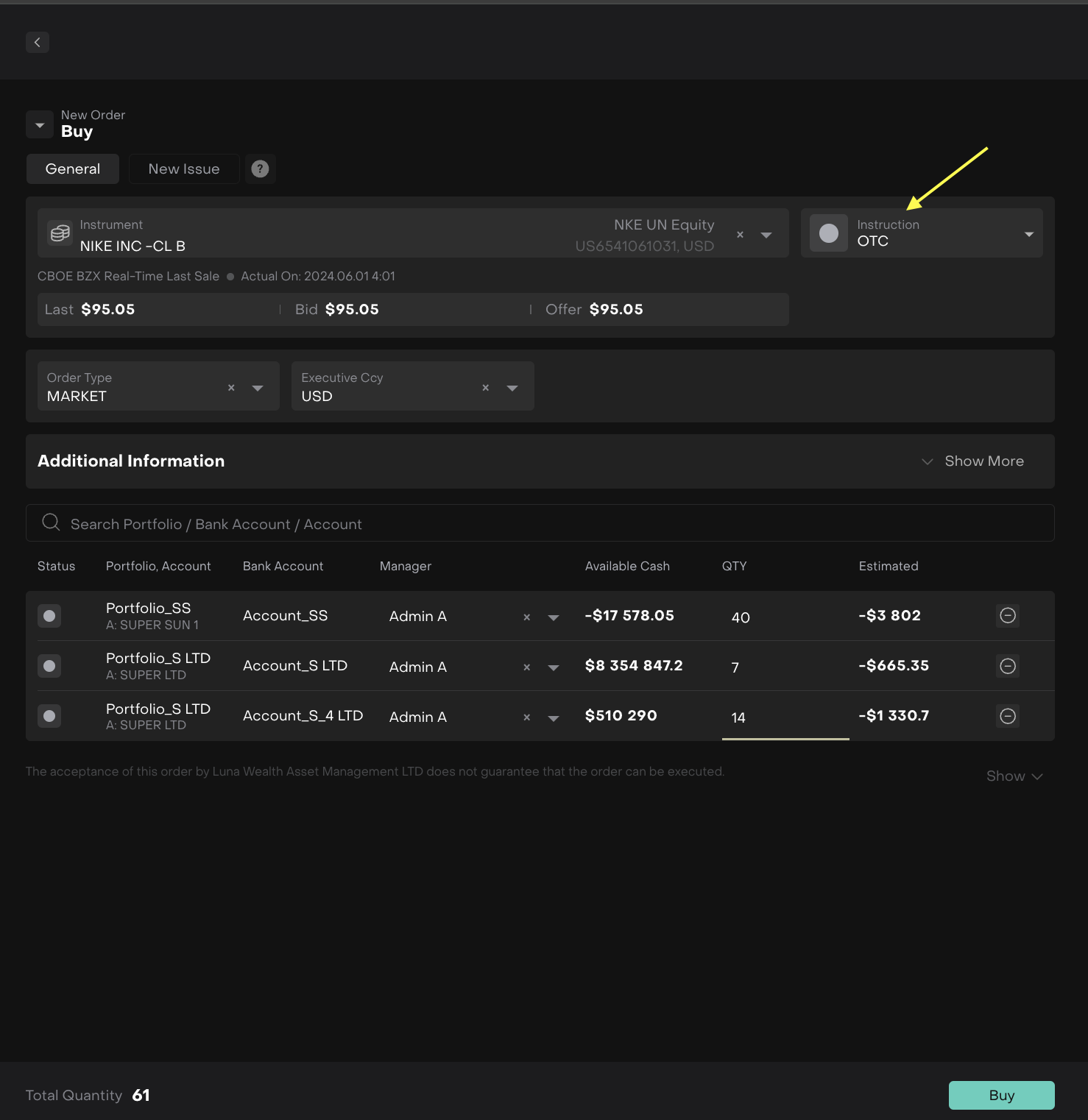
Task: Select the General tab
Action: pyautogui.click(x=72, y=169)
